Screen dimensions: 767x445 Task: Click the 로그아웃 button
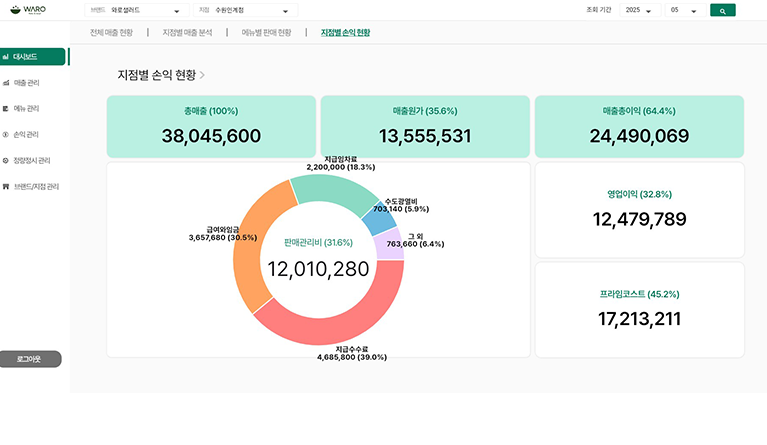31,358
